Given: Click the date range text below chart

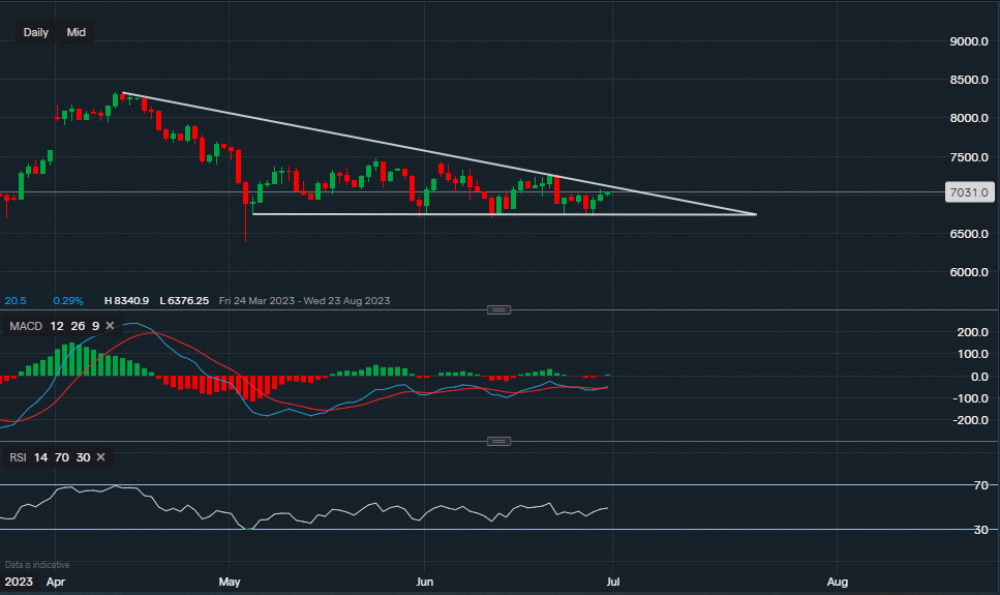Looking at the screenshot, I should [322, 300].
